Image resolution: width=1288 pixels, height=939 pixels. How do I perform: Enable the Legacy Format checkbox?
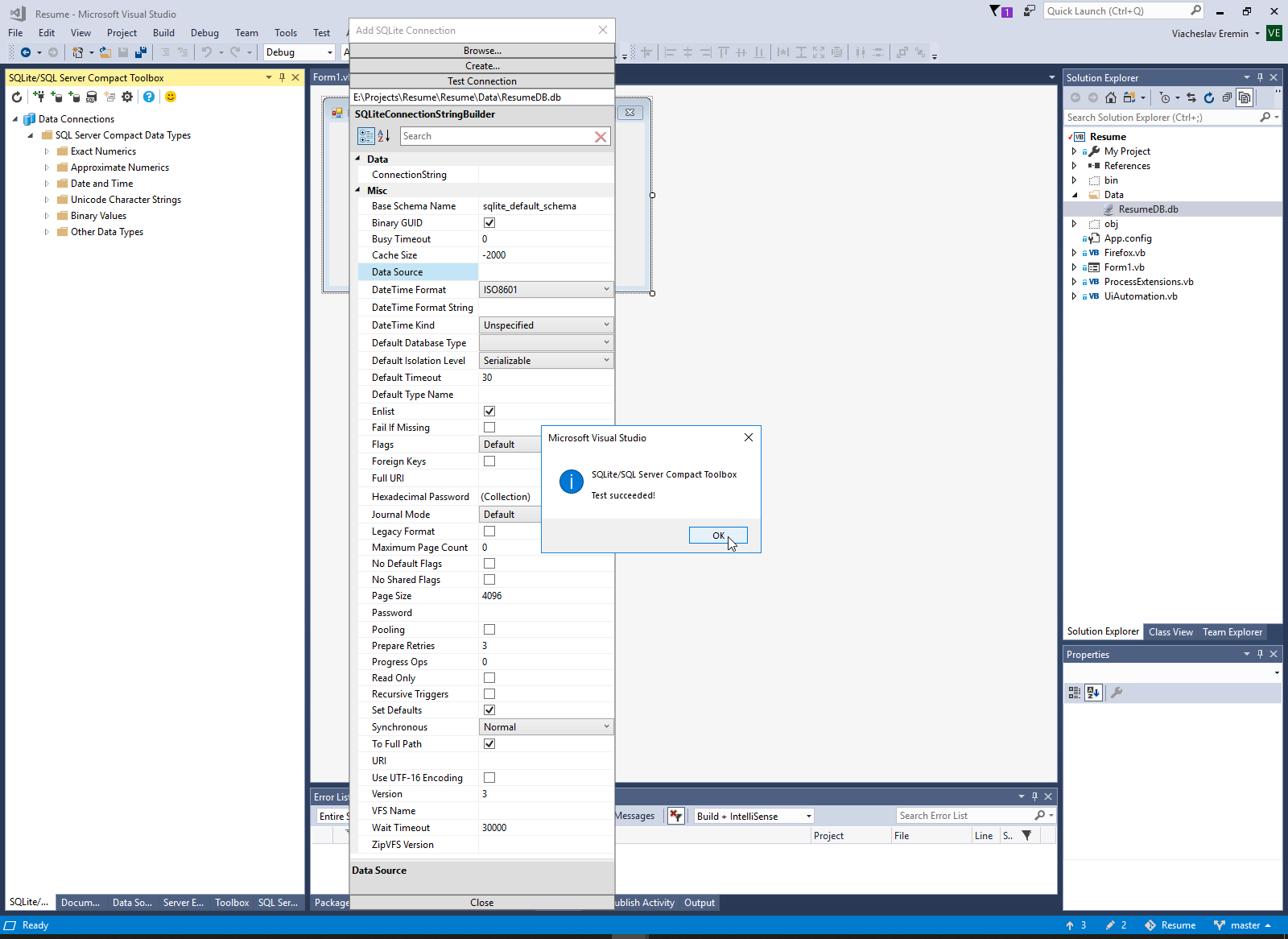point(489,532)
